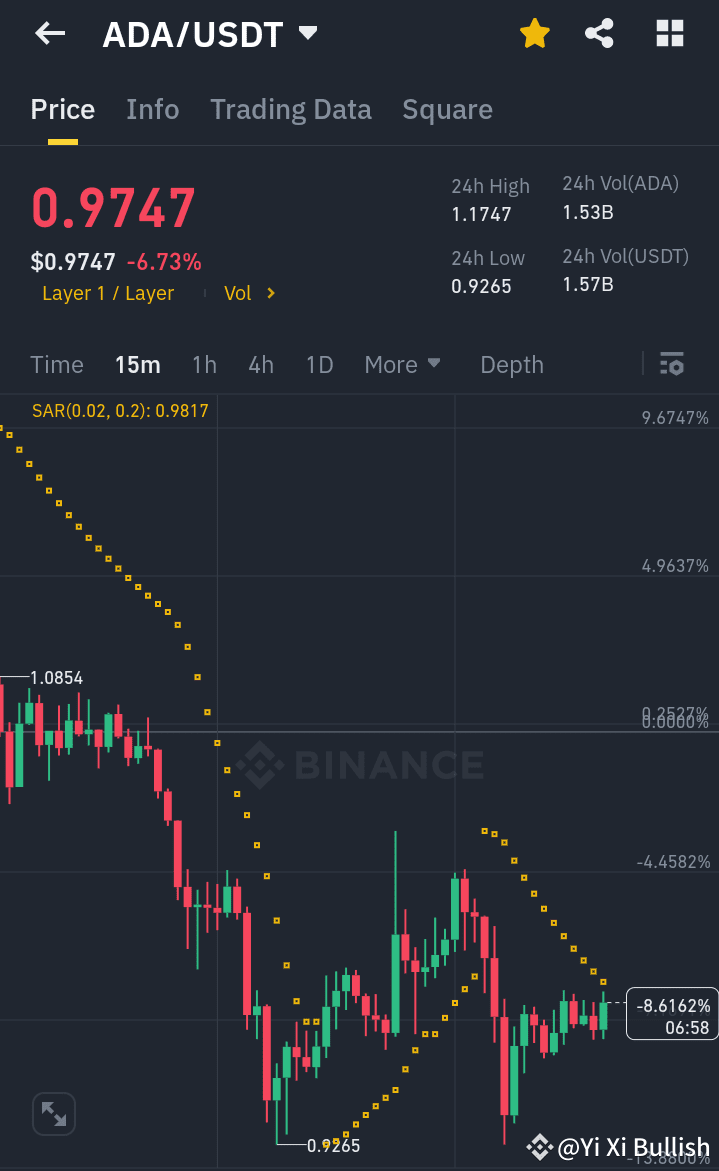The width and height of the screenshot is (719, 1171).
Task: Switch chart to 1D timeframe
Action: click(x=319, y=364)
